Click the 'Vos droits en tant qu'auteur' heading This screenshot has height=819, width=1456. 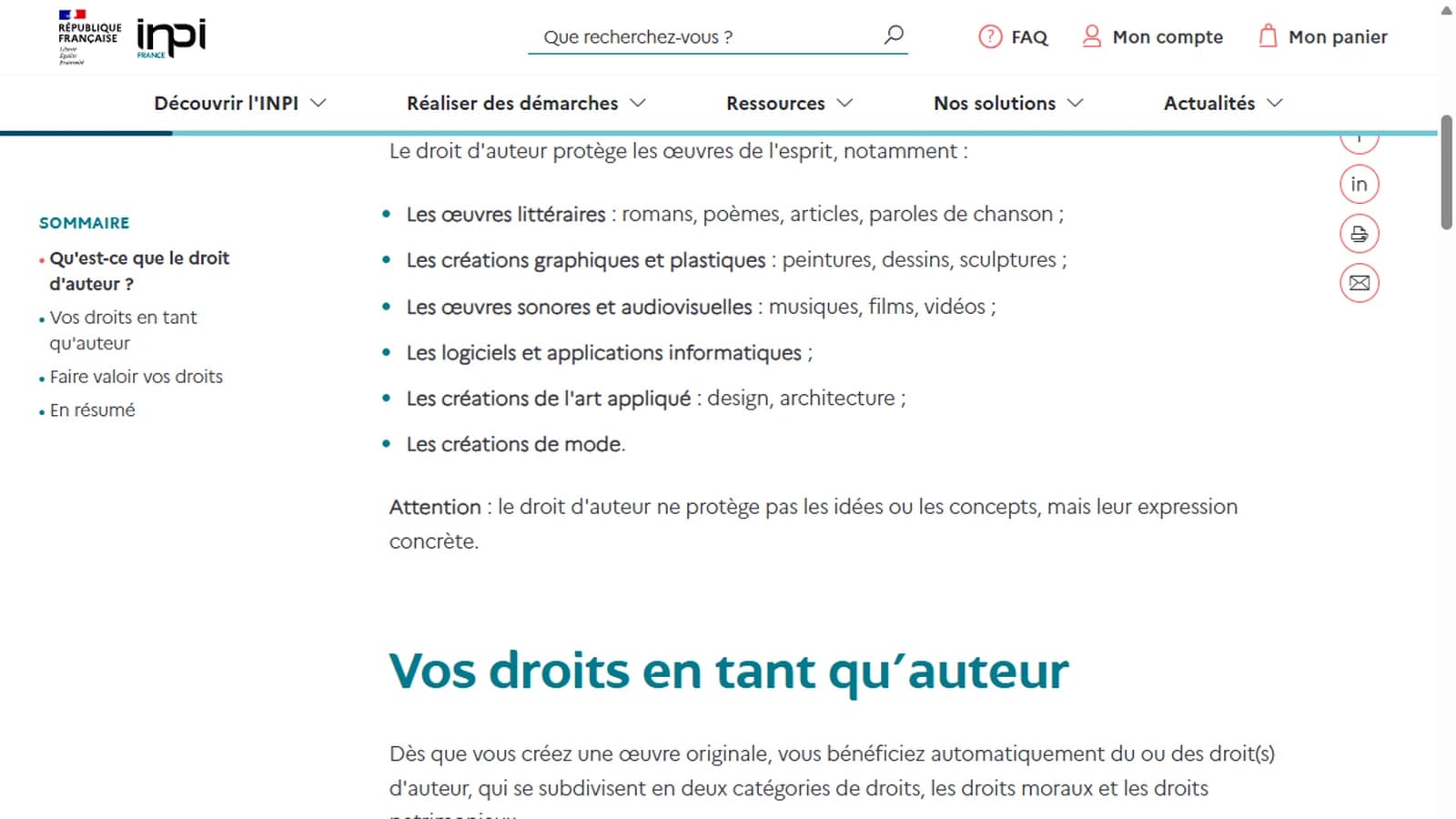[x=728, y=672]
